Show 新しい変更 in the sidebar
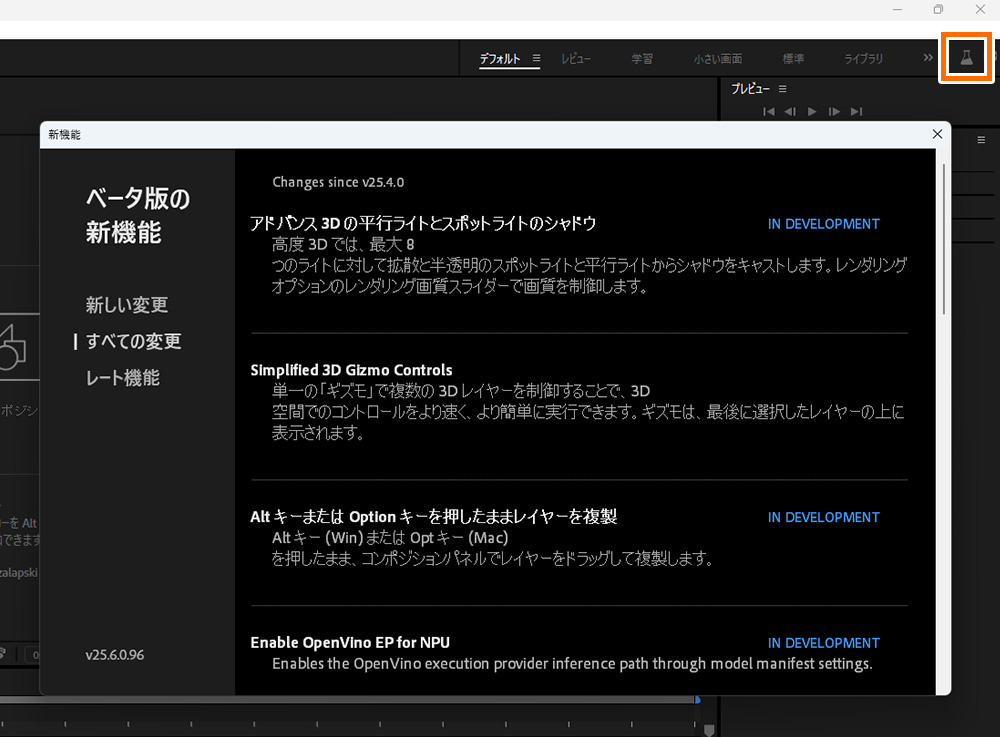Viewport: 1000px width, 737px height. click(127, 305)
